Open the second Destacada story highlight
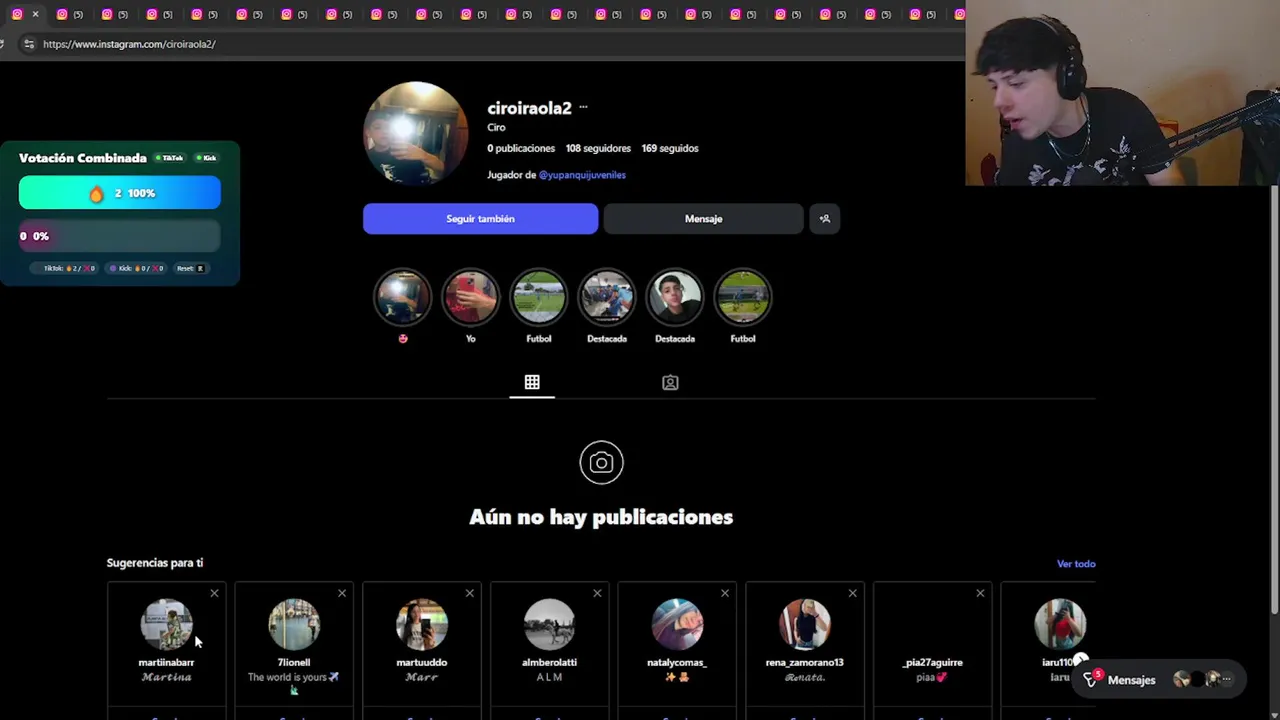The width and height of the screenshot is (1280, 720). (675, 298)
